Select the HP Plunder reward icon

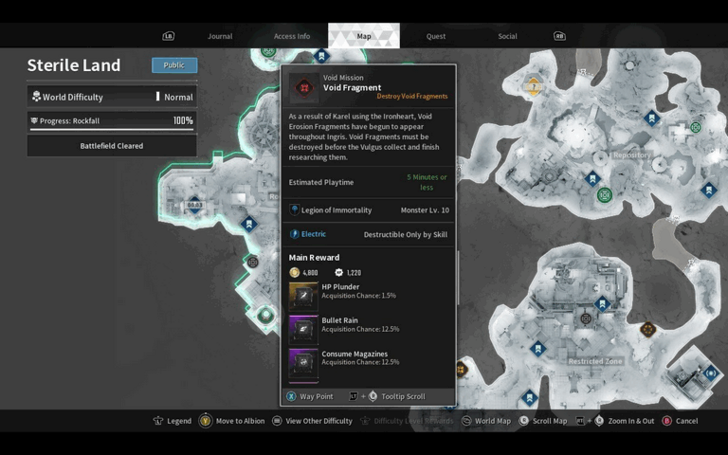pos(304,296)
